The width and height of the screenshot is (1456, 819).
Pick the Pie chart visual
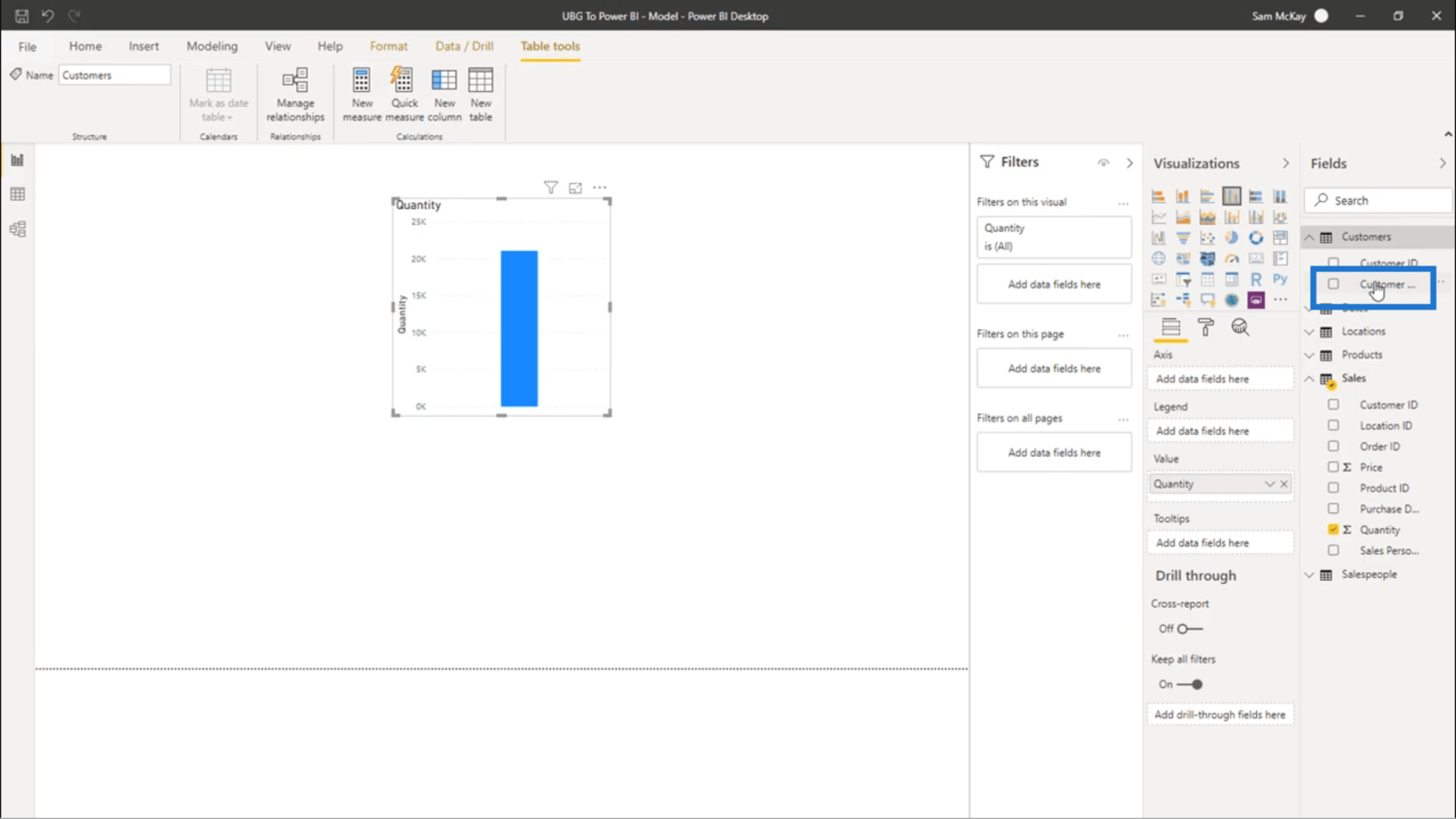tap(1231, 238)
